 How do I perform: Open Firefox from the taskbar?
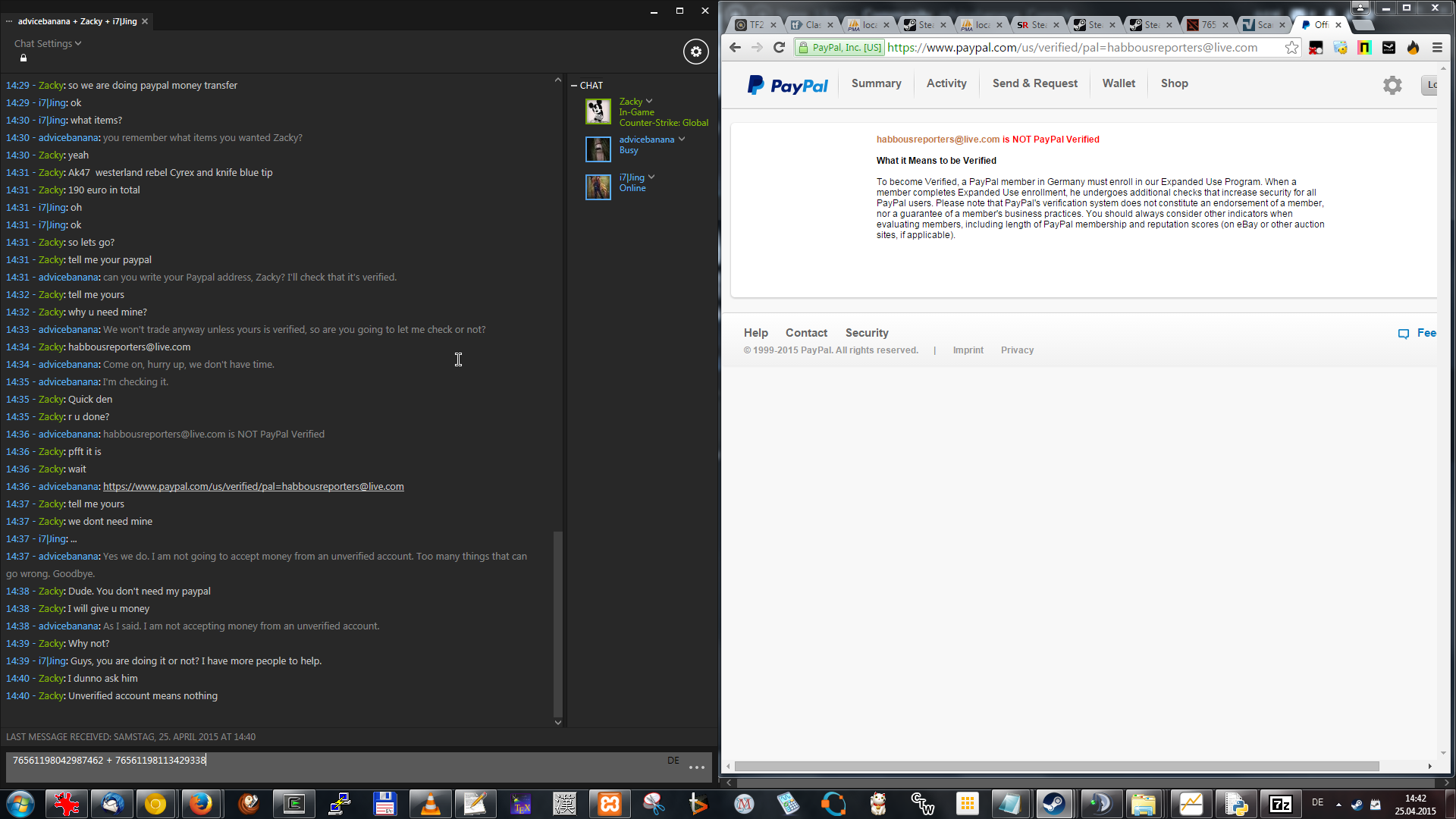pyautogui.click(x=200, y=804)
